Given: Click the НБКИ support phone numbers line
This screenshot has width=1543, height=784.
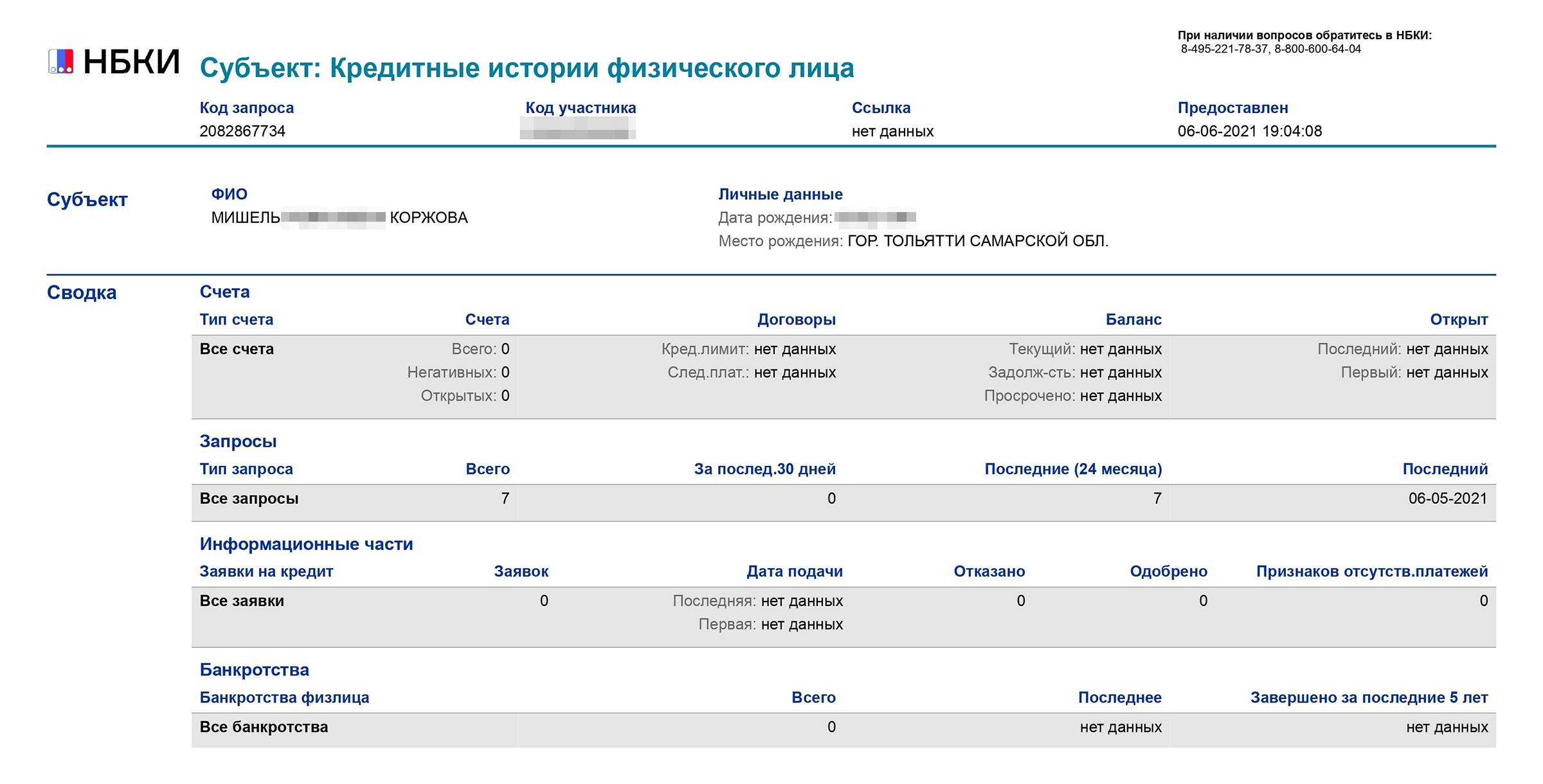Looking at the screenshot, I should [1270, 49].
